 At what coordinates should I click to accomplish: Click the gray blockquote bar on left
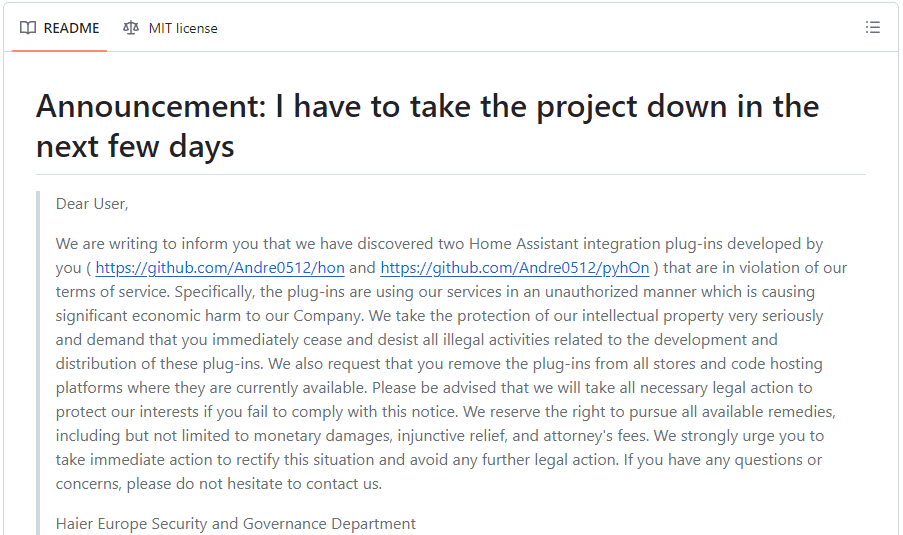tap(38, 360)
